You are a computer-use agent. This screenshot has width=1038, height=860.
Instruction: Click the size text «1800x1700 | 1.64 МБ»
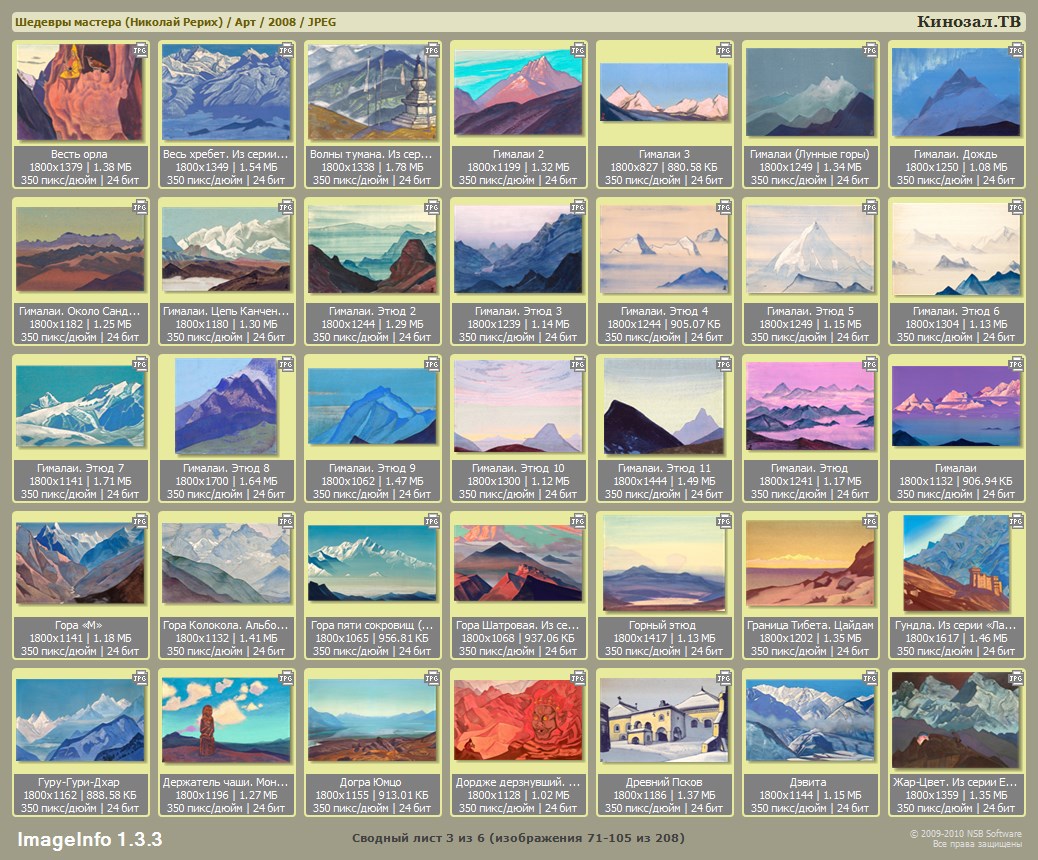(x=226, y=481)
